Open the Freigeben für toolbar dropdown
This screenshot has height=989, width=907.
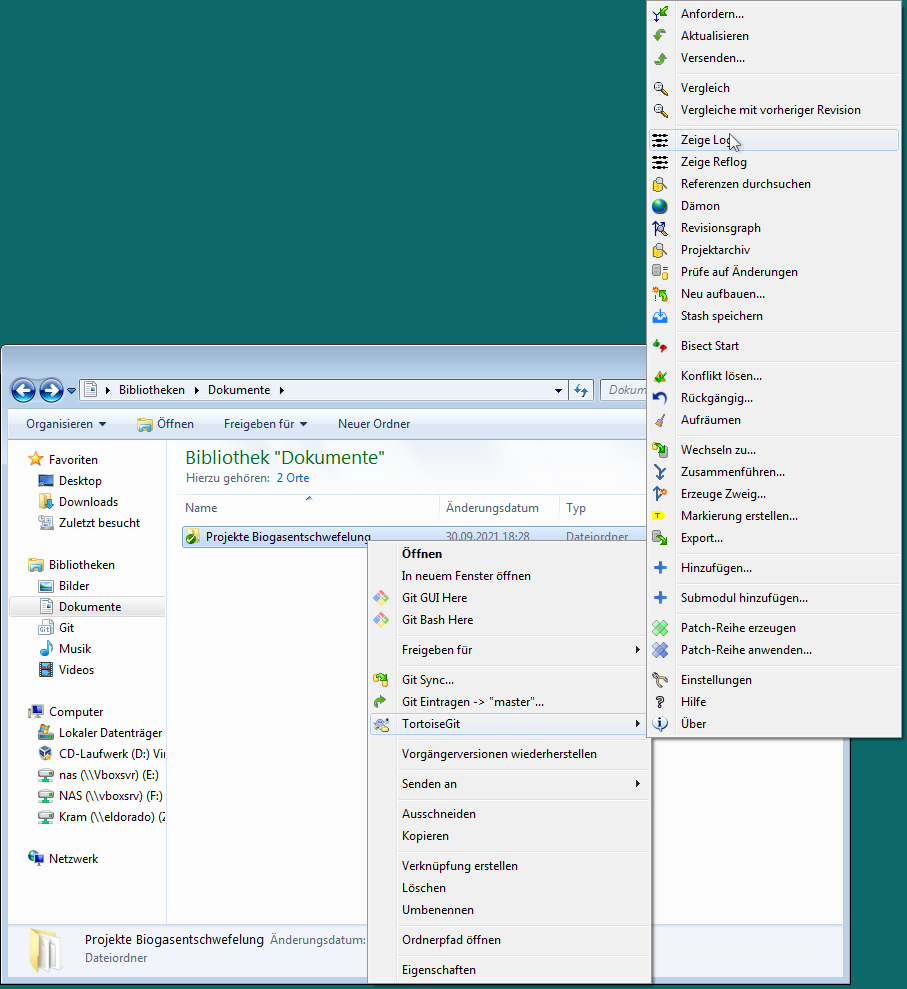[266, 424]
